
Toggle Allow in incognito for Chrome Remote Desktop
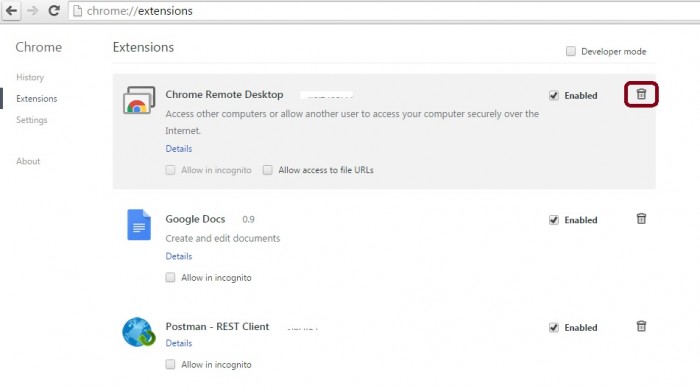pos(170,170)
